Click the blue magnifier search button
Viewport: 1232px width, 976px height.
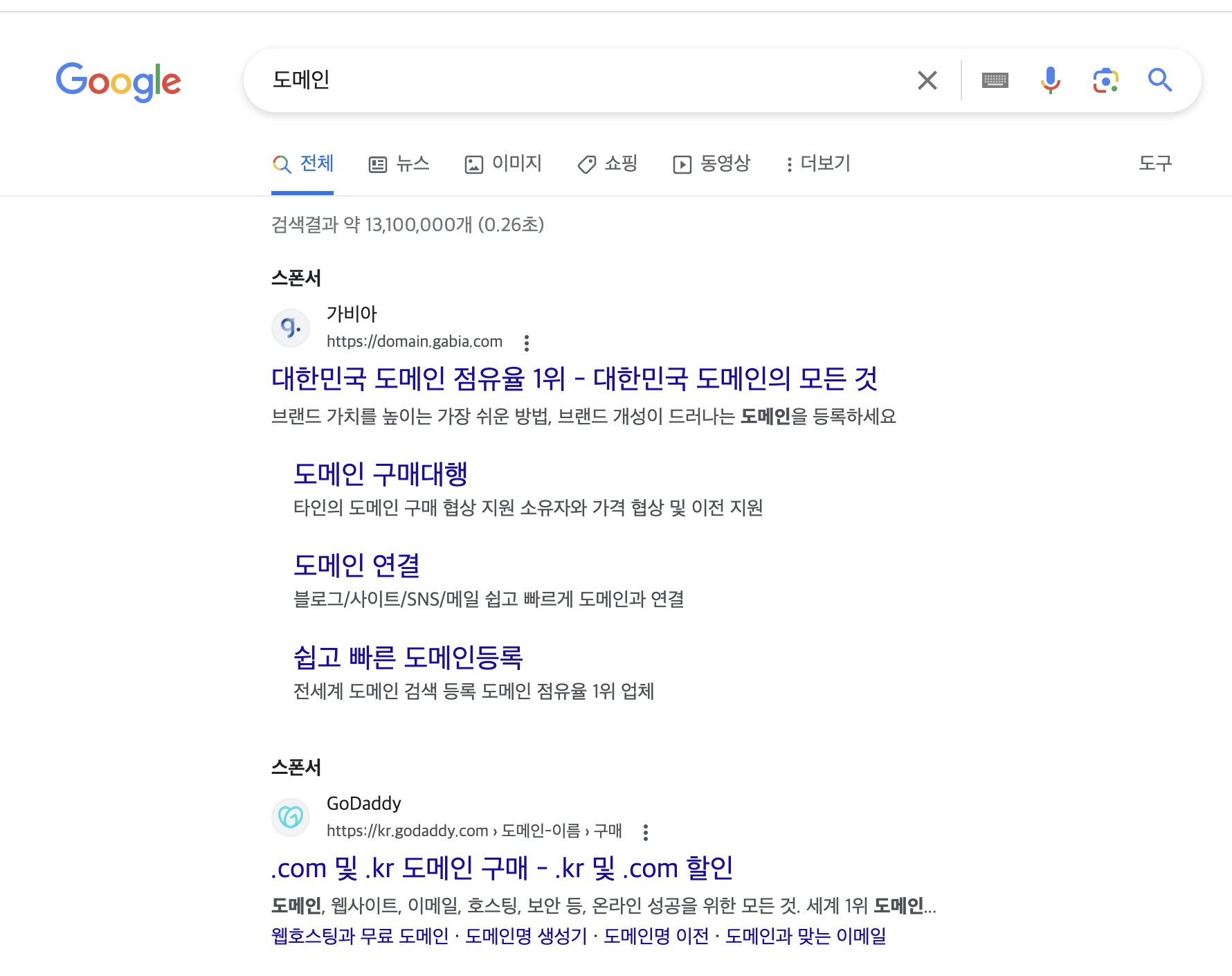point(1160,80)
